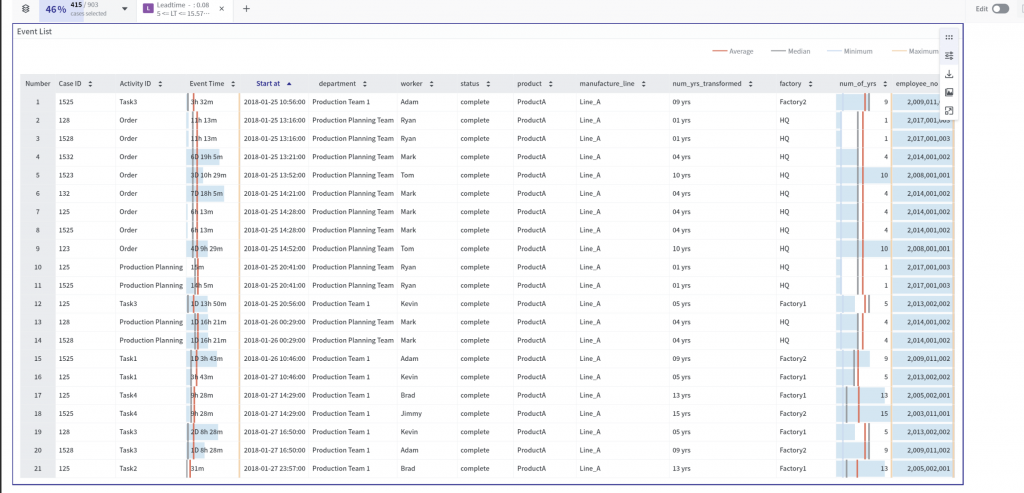Image resolution: width=1024 pixels, height=493 pixels.
Task: Click the layers stack icon at top left
Action: click(x=25, y=9)
